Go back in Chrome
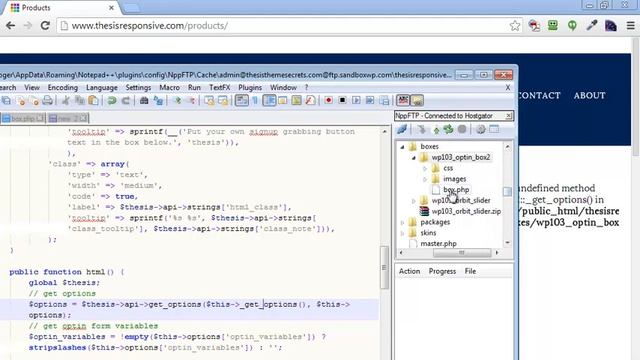640x360 pixels. coord(10,26)
